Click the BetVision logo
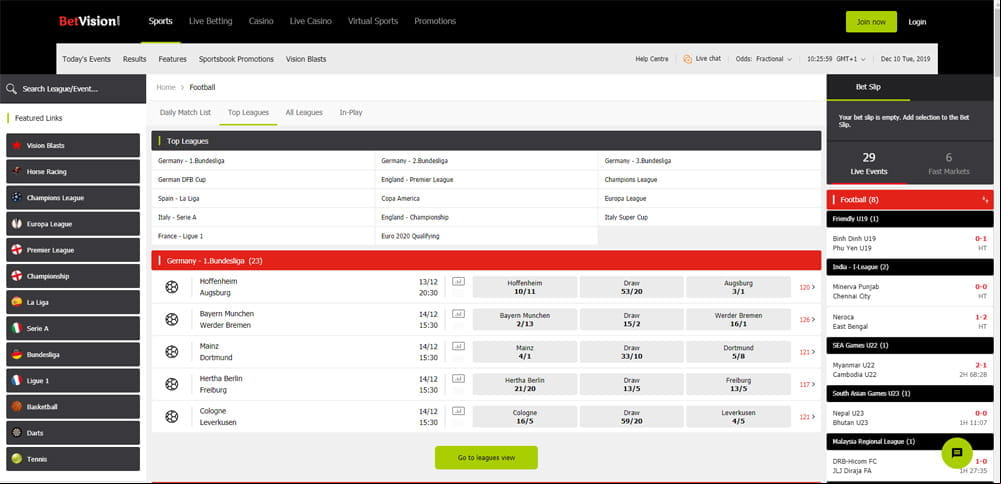Image resolution: width=1001 pixels, height=484 pixels. (x=89, y=21)
